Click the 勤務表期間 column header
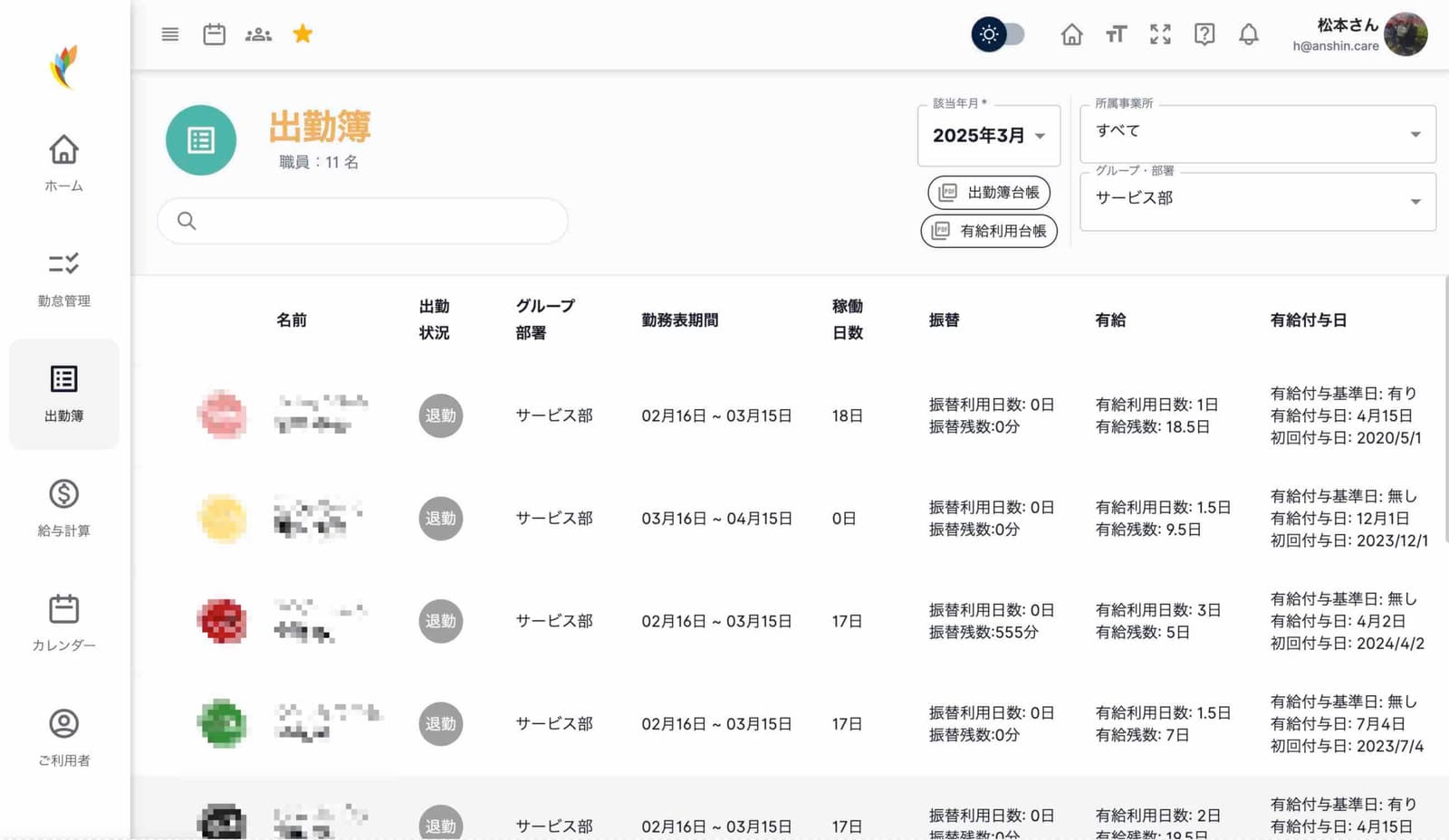This screenshot has height=840, width=1449. [680, 320]
